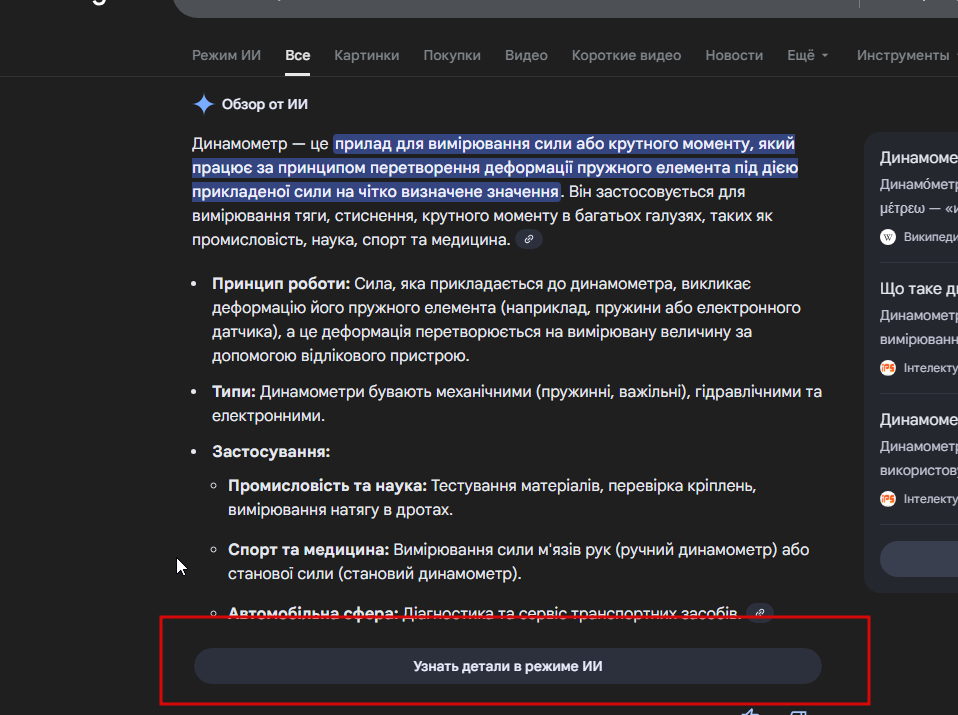This screenshot has height=715, width=958.
Task: Open the 'Инструменты' search tools
Action: tap(902, 55)
